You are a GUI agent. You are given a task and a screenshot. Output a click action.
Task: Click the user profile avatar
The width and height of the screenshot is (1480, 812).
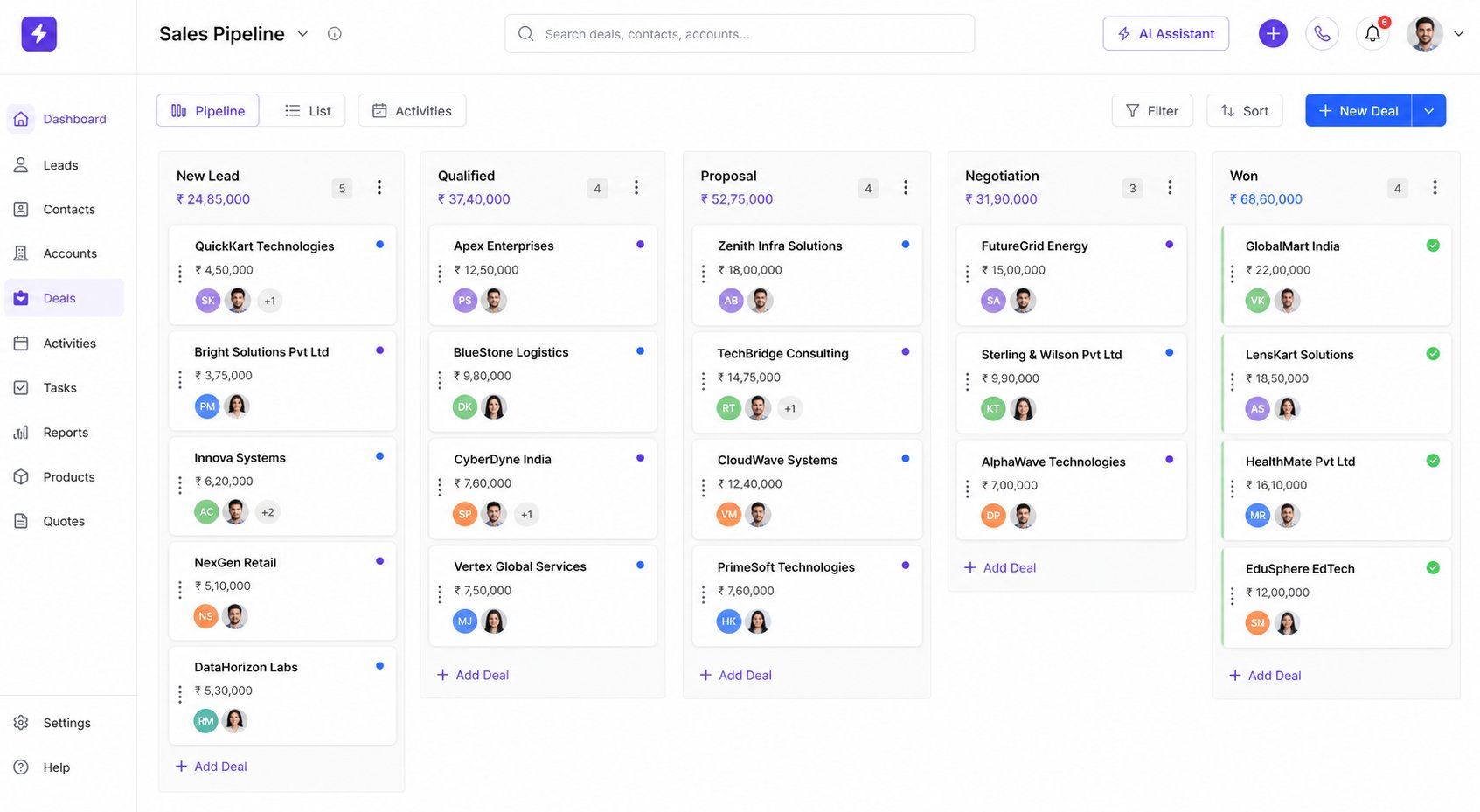(1424, 34)
